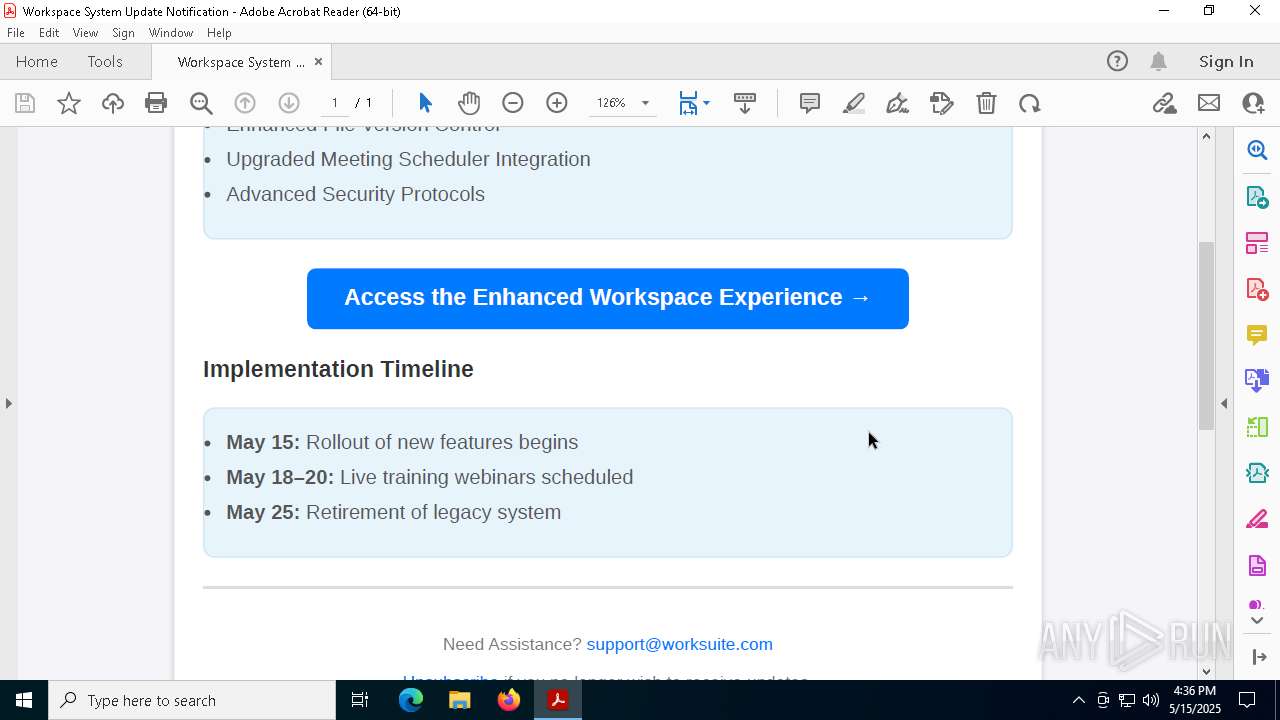Viewport: 1280px width, 720px height.
Task: Activate the selection arrow tool
Action: click(x=425, y=103)
